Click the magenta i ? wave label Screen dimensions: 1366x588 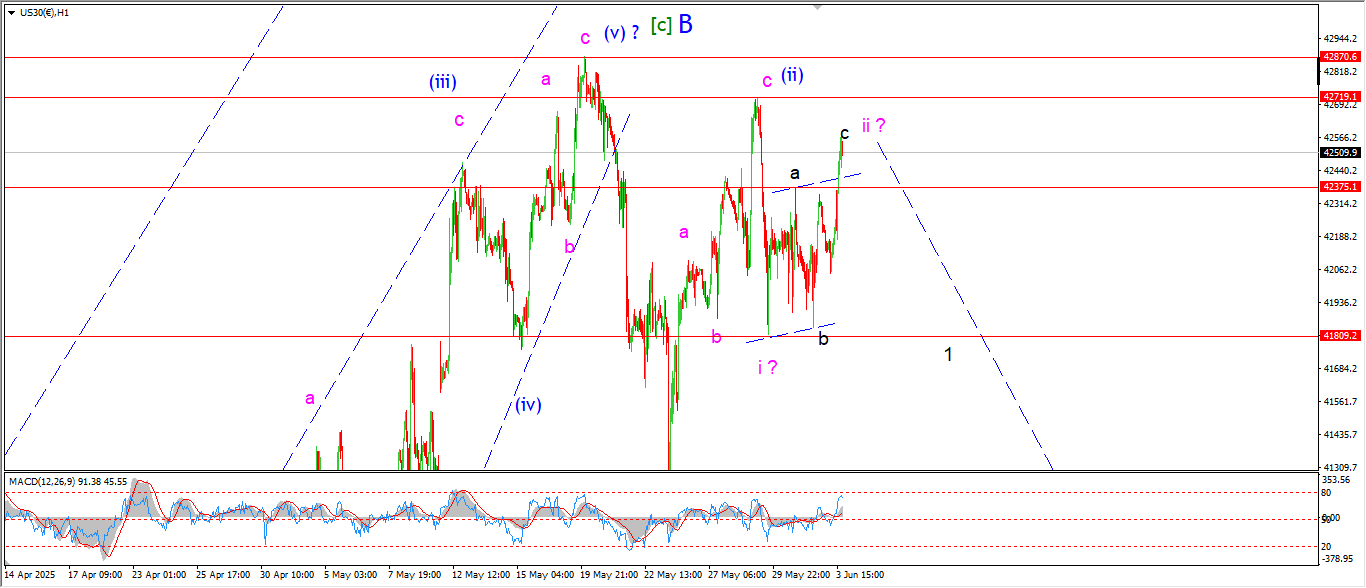768,367
